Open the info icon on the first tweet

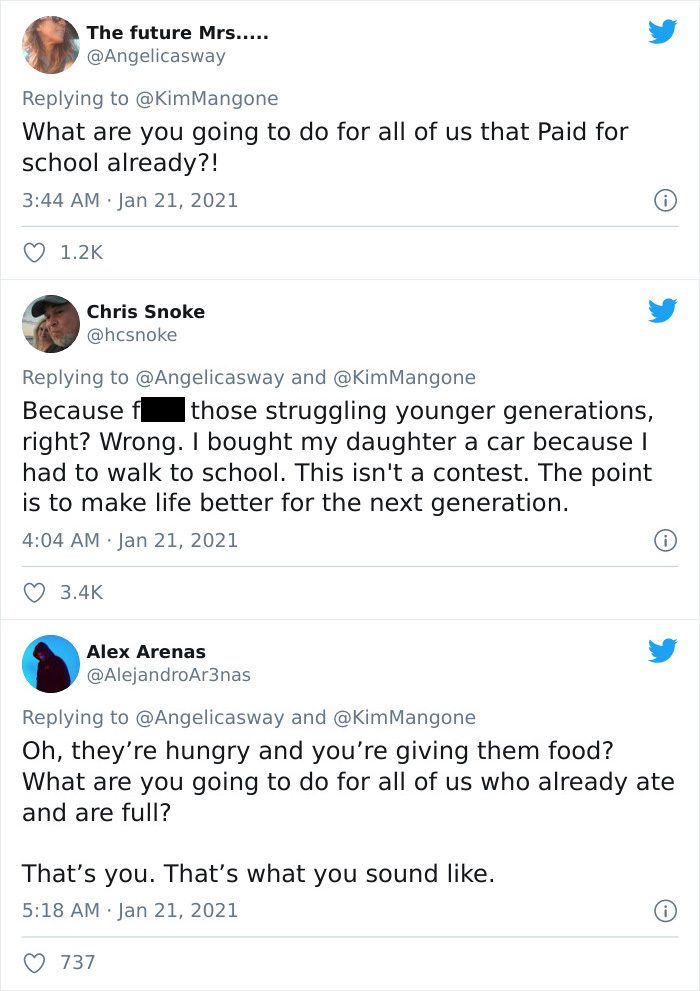click(667, 200)
